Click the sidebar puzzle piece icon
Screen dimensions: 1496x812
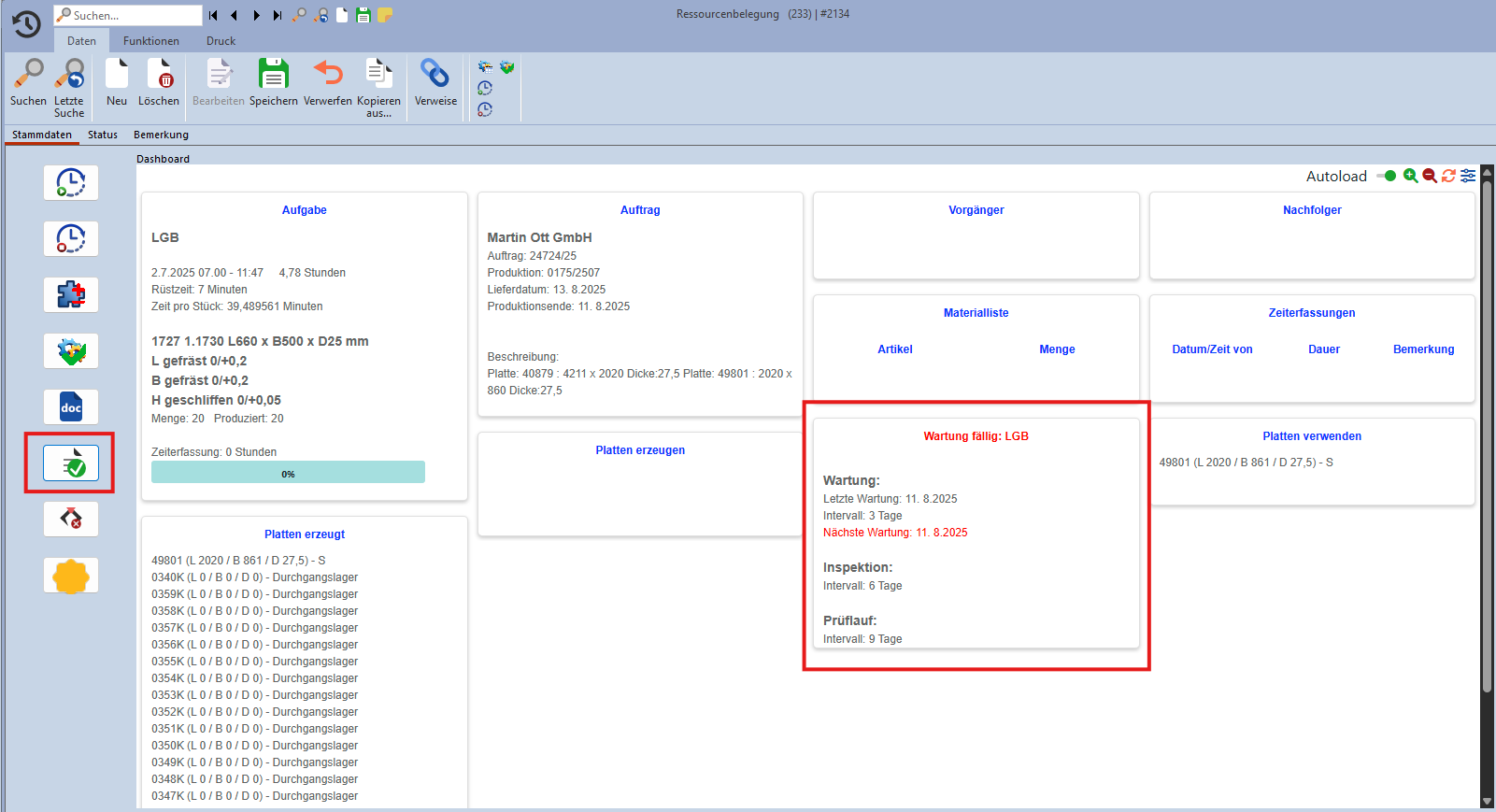pyautogui.click(x=71, y=295)
